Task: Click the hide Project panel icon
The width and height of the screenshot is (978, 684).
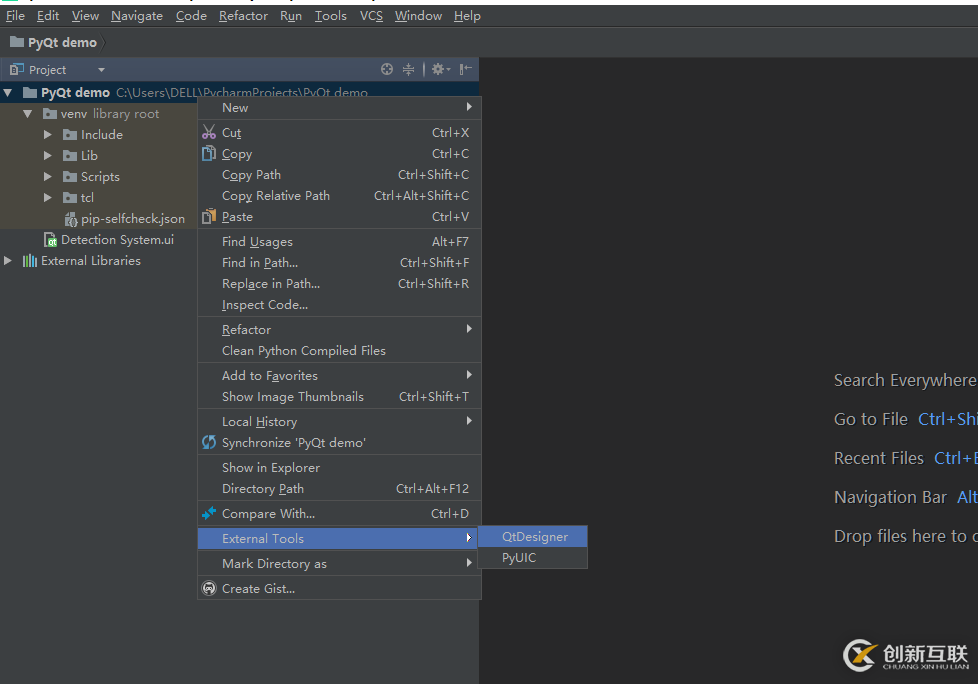Action: [x=465, y=69]
